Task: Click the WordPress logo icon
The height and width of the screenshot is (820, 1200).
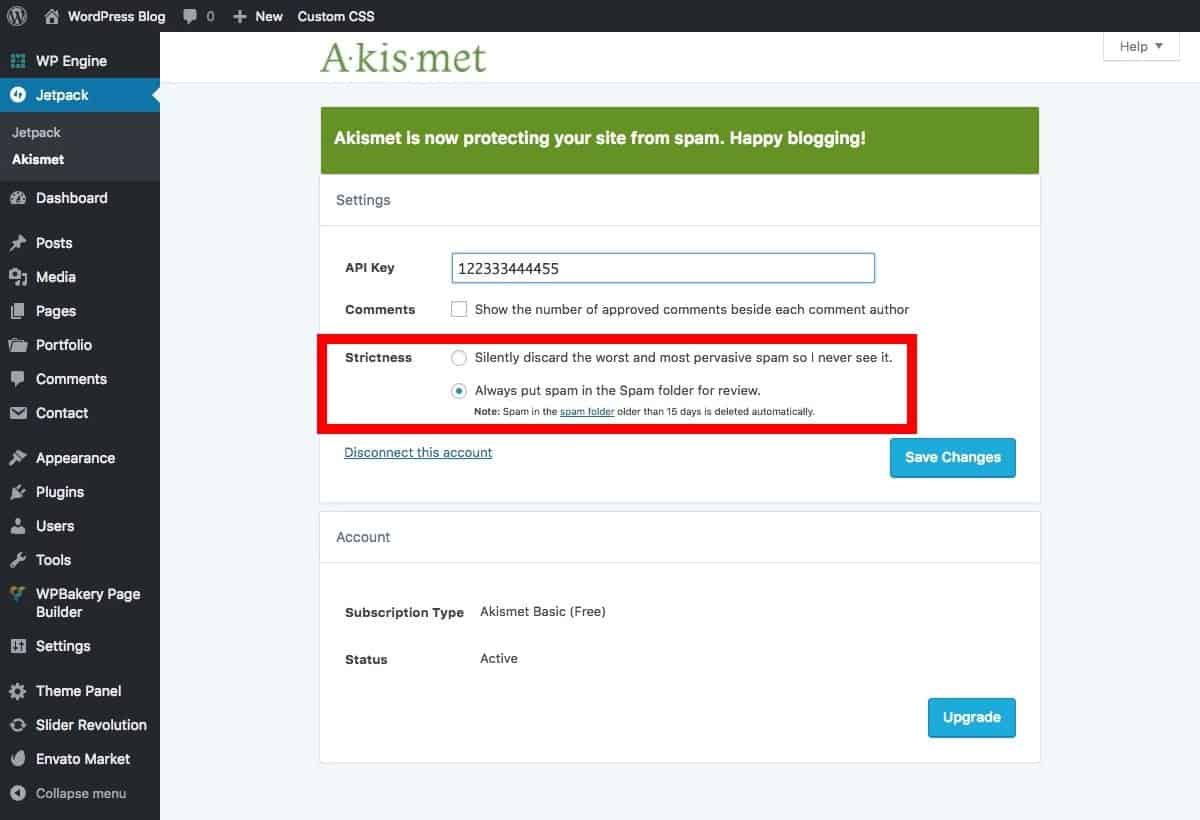Action: (17, 16)
